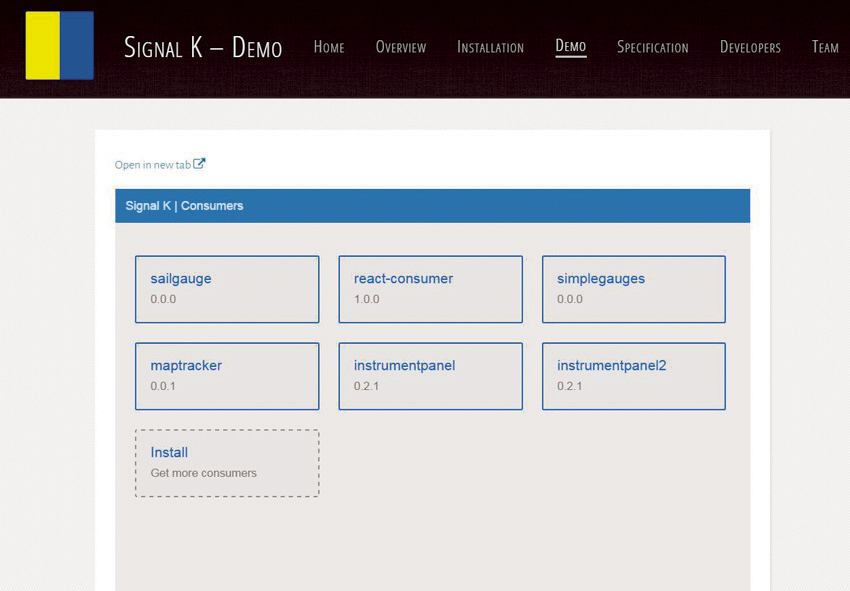Image resolution: width=850 pixels, height=591 pixels.
Task: Open the simplegauges consumer
Action: coord(634,290)
